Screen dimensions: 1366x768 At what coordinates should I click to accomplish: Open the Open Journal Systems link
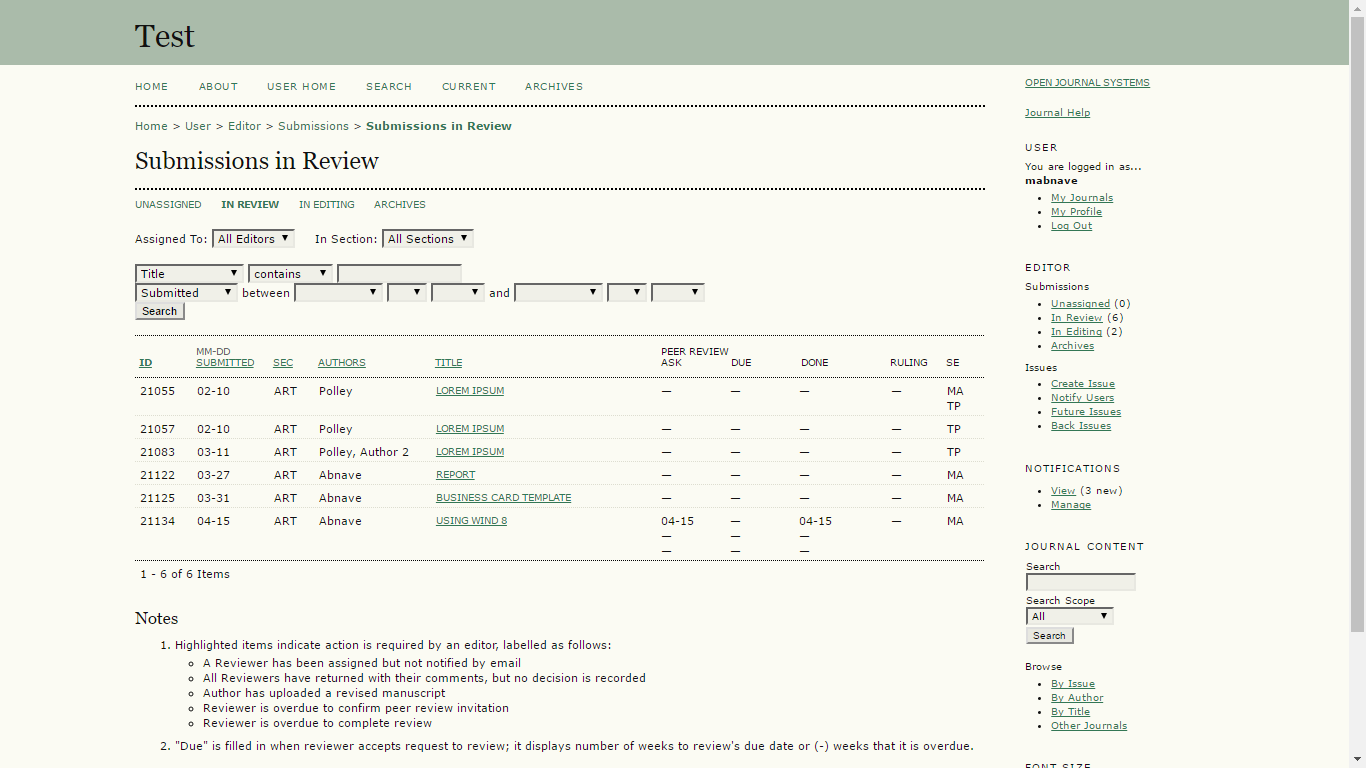[x=1087, y=83]
